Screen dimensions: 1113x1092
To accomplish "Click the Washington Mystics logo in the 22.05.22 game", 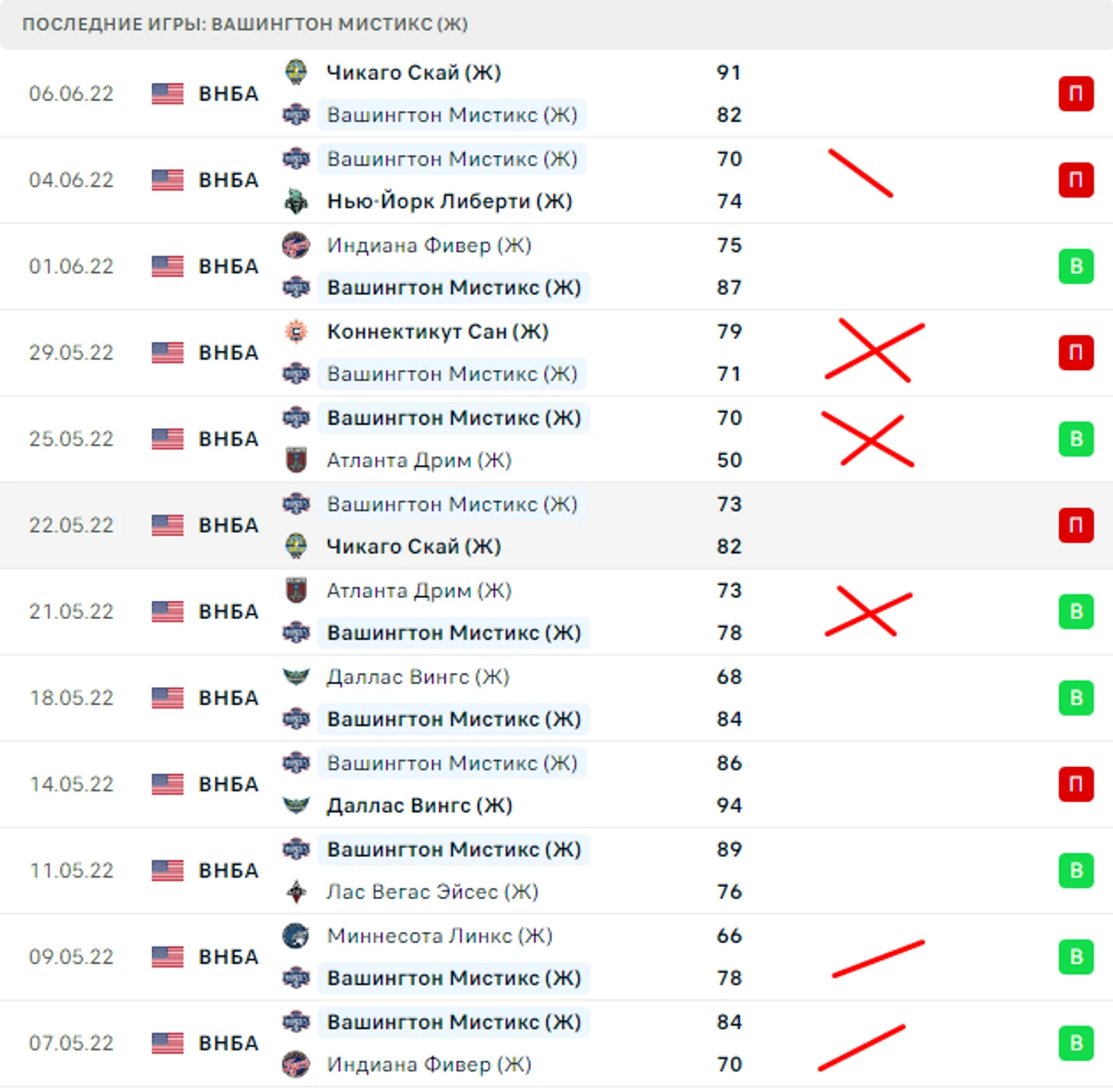I will point(296,504).
